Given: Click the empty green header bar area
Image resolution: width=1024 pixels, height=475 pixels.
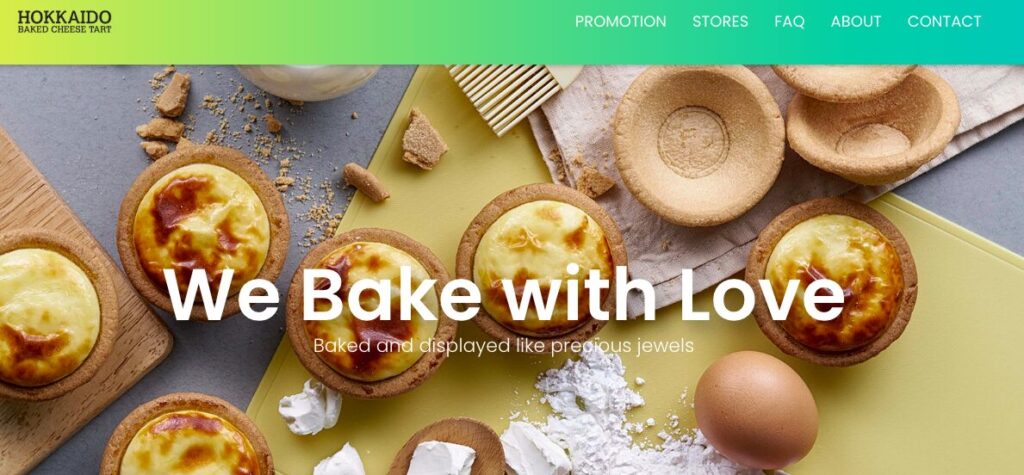Looking at the screenshot, I should click(340, 32).
